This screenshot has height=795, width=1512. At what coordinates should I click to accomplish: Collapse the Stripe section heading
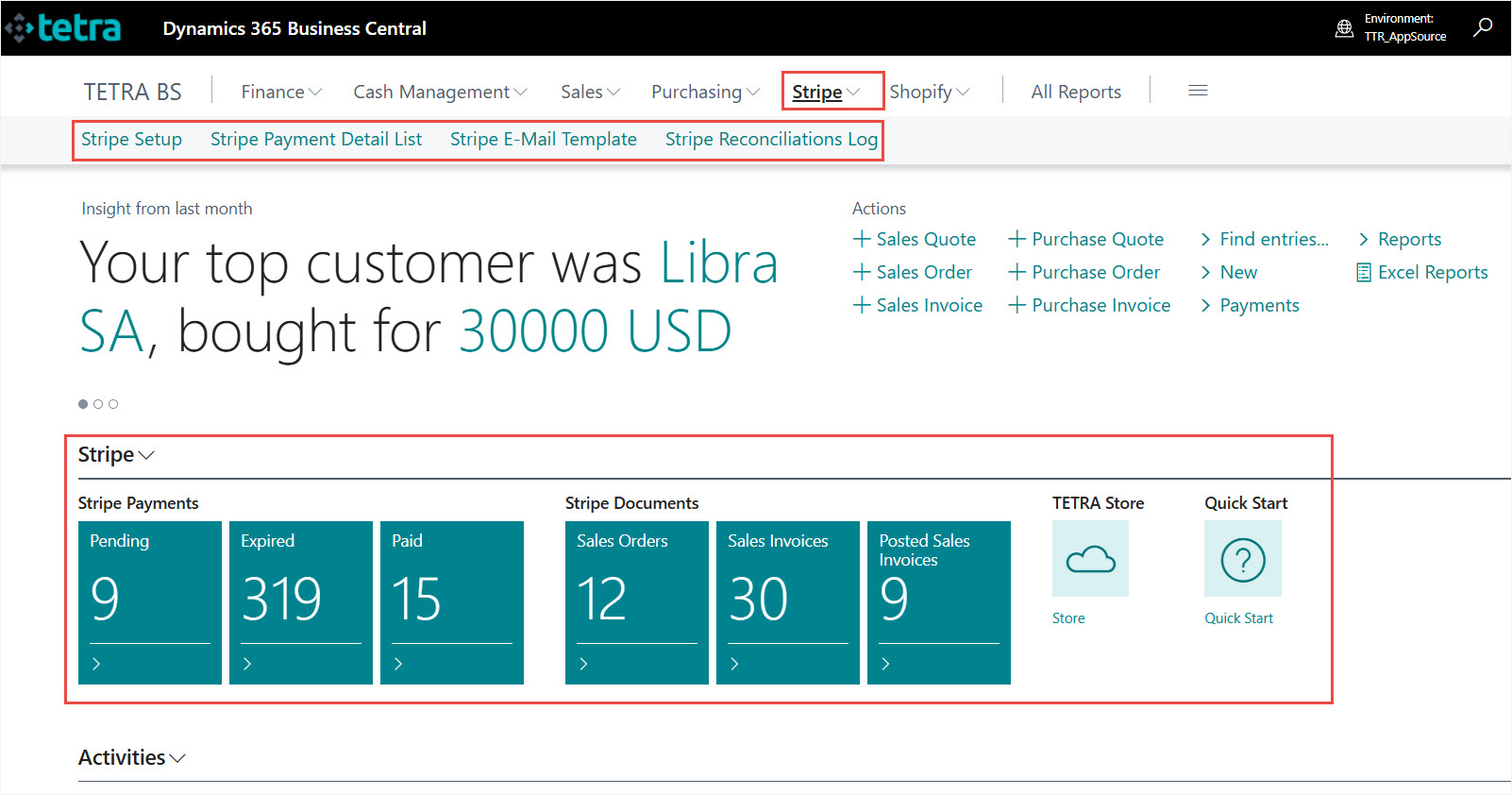(115, 455)
